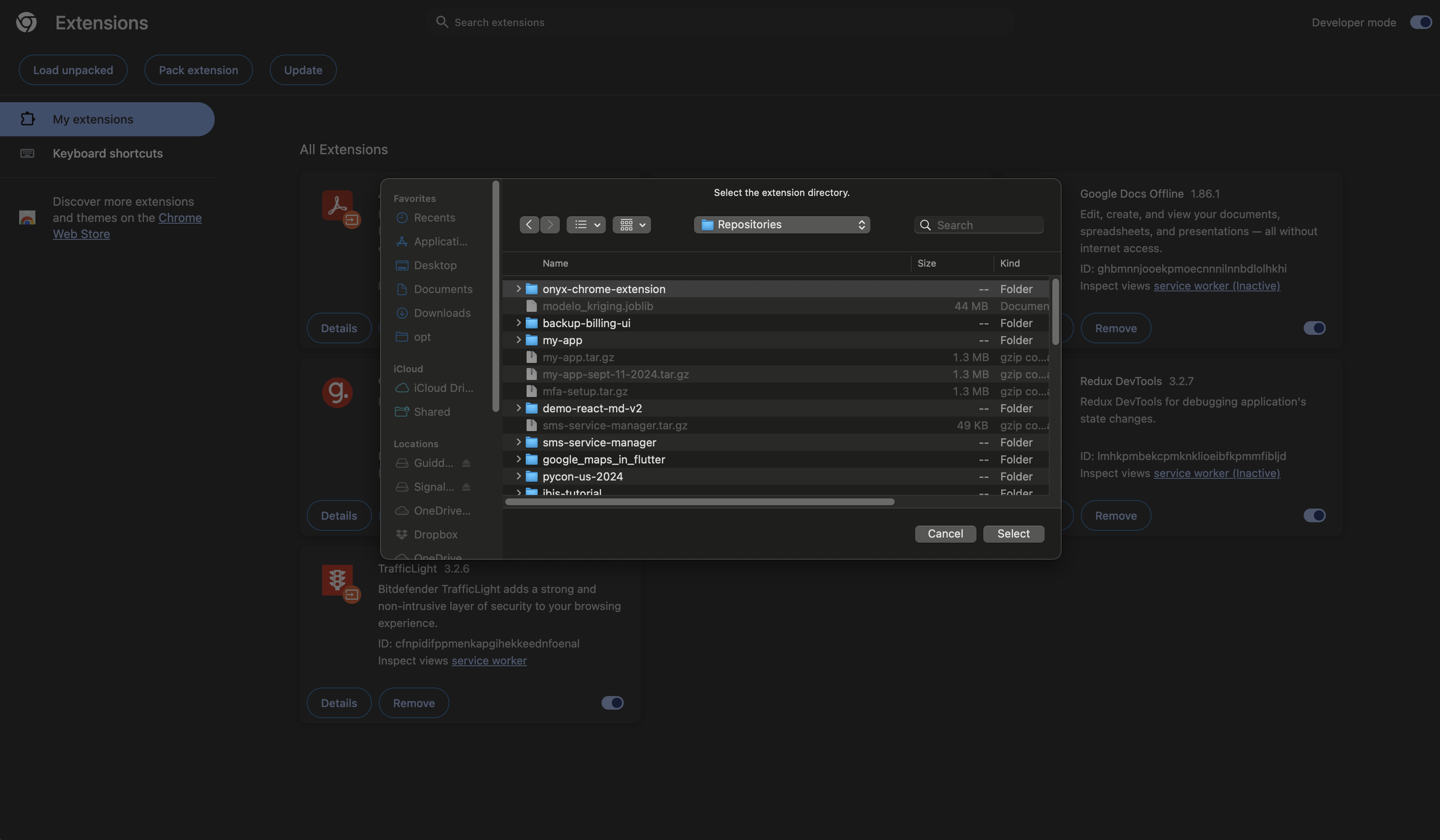Click the Pack extension button
The image size is (1440, 840).
pos(198,70)
